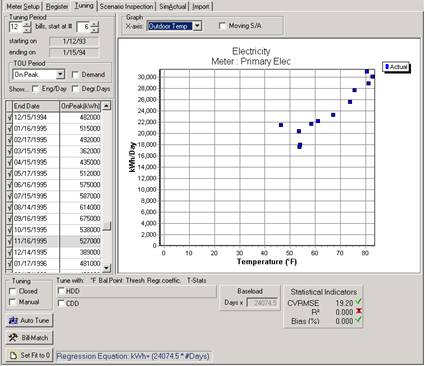Screen dimensions: 425x366
Task: Click the Actual legend marker icon
Action: [387, 67]
